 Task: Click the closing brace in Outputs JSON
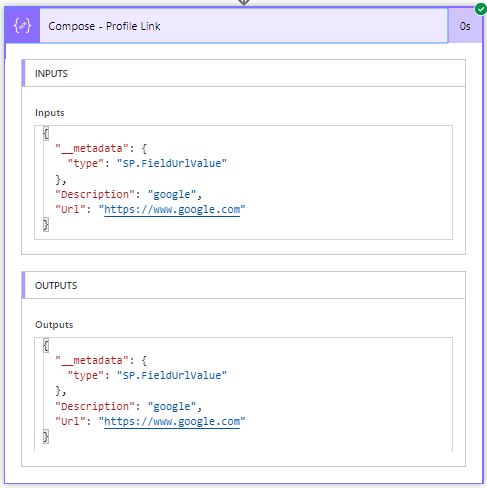(x=46, y=436)
